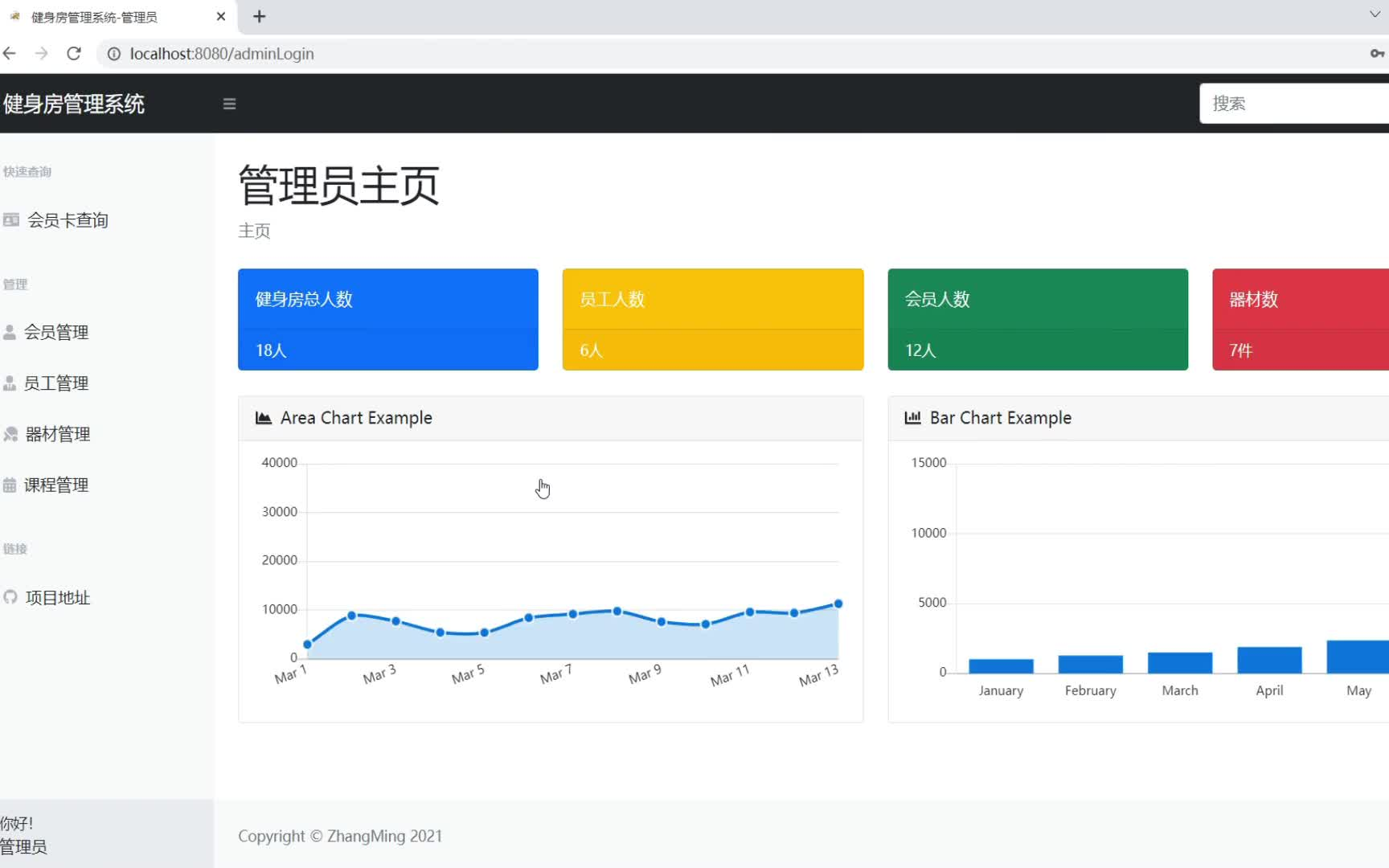Close the 健身房管理系统 browser tab
1389x868 pixels.
pos(221,17)
